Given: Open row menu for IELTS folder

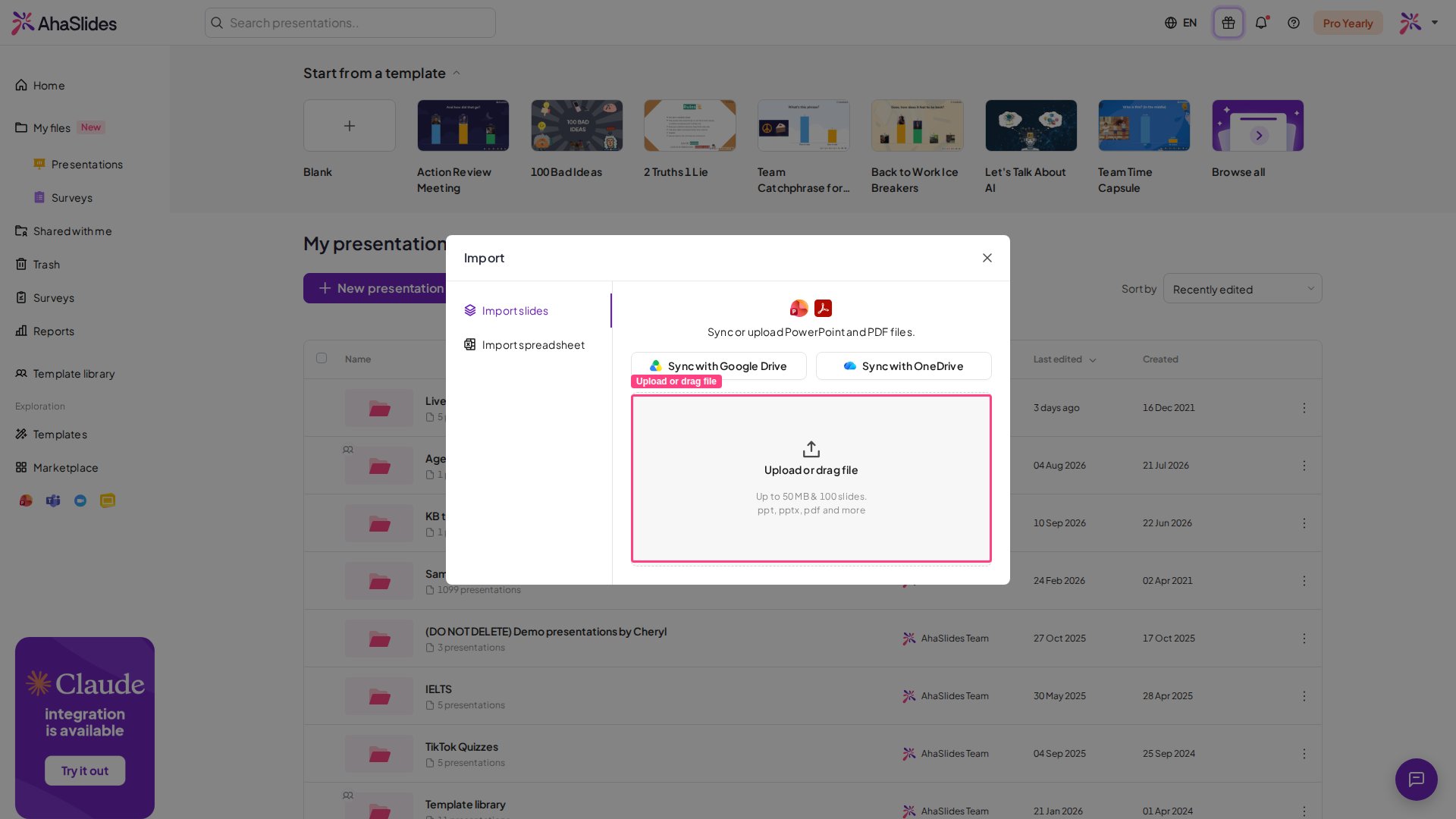Looking at the screenshot, I should pos(1304,696).
